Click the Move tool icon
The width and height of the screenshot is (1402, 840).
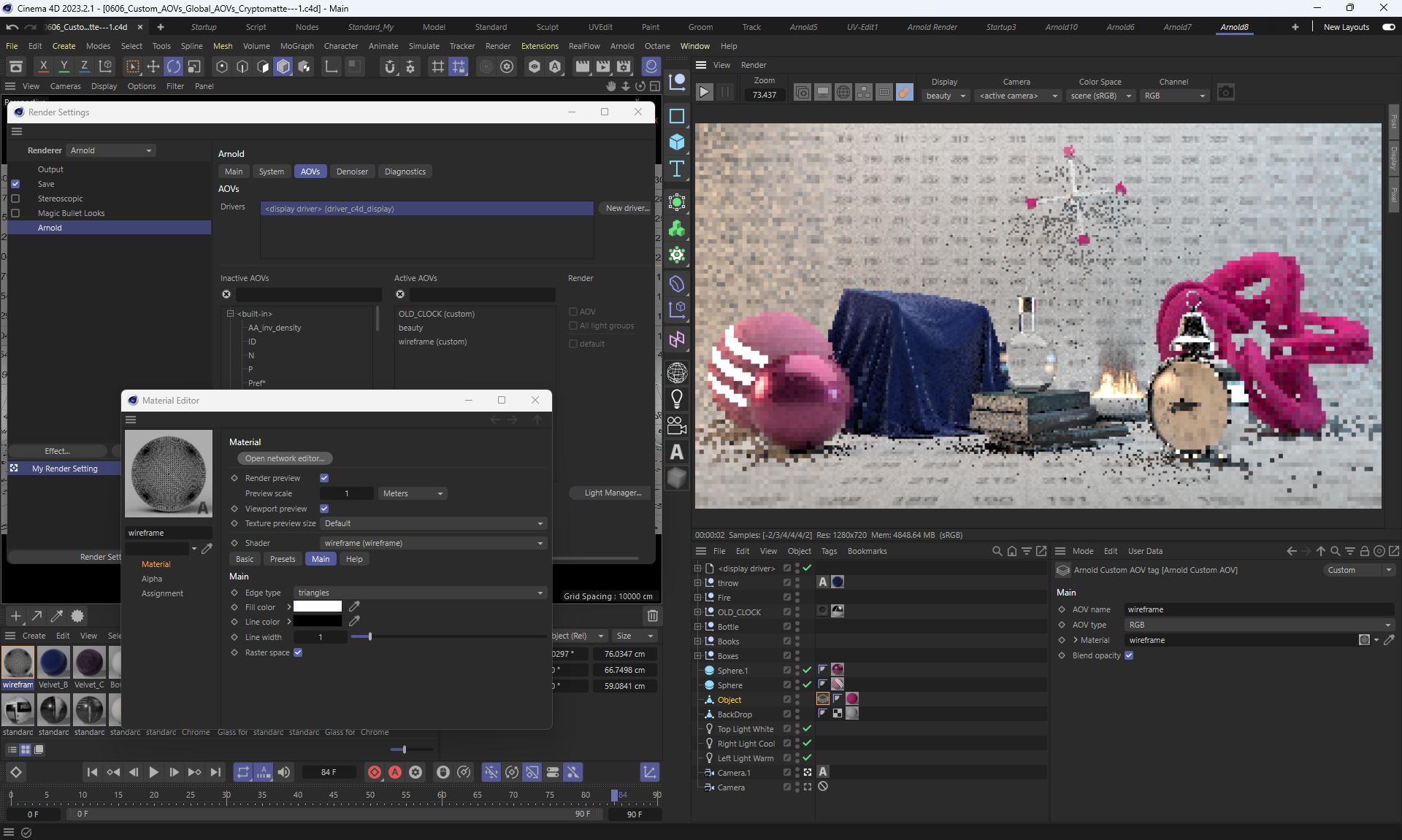coord(153,66)
